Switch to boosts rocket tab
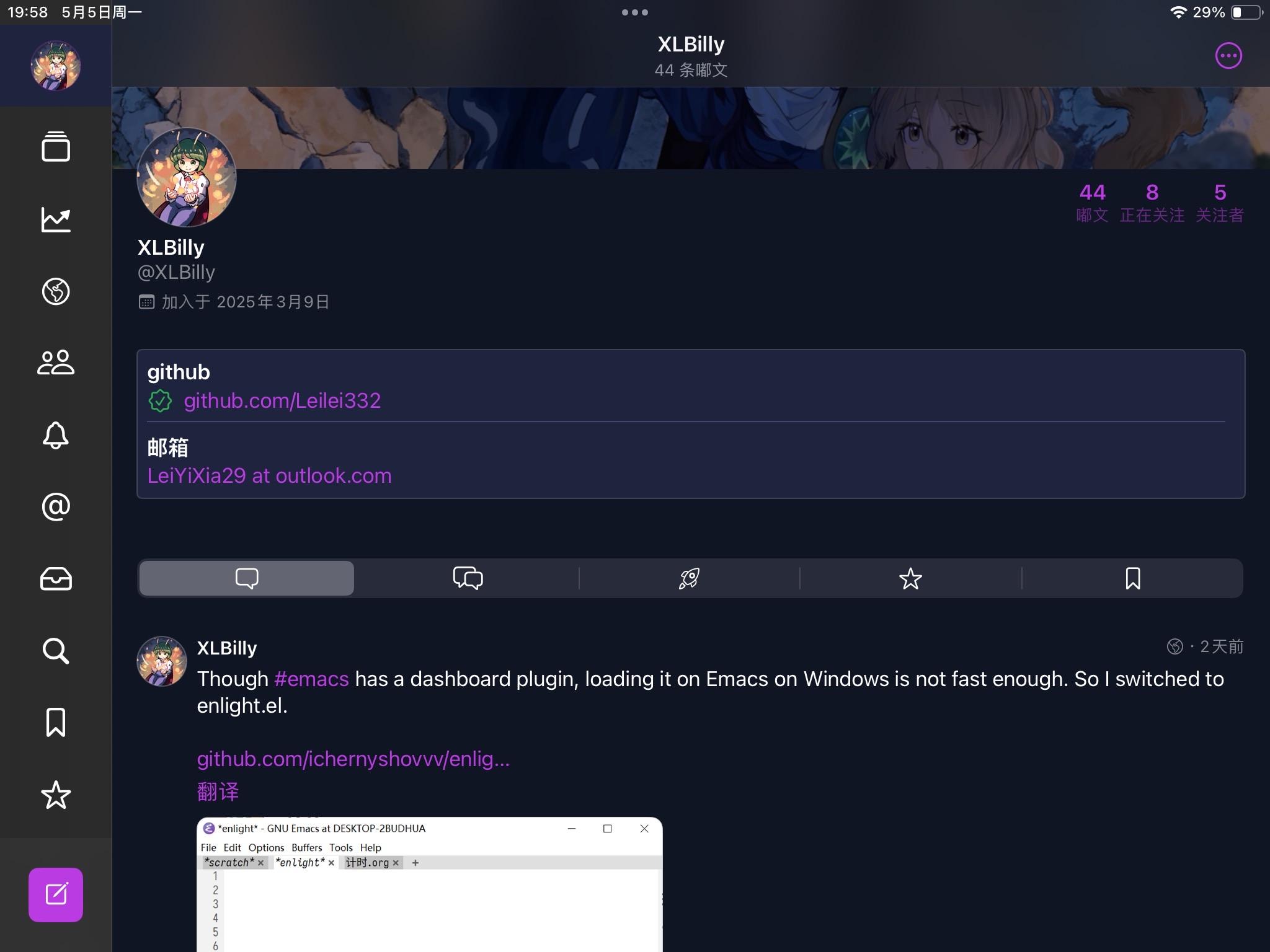This screenshot has width=1270, height=952. (x=689, y=578)
